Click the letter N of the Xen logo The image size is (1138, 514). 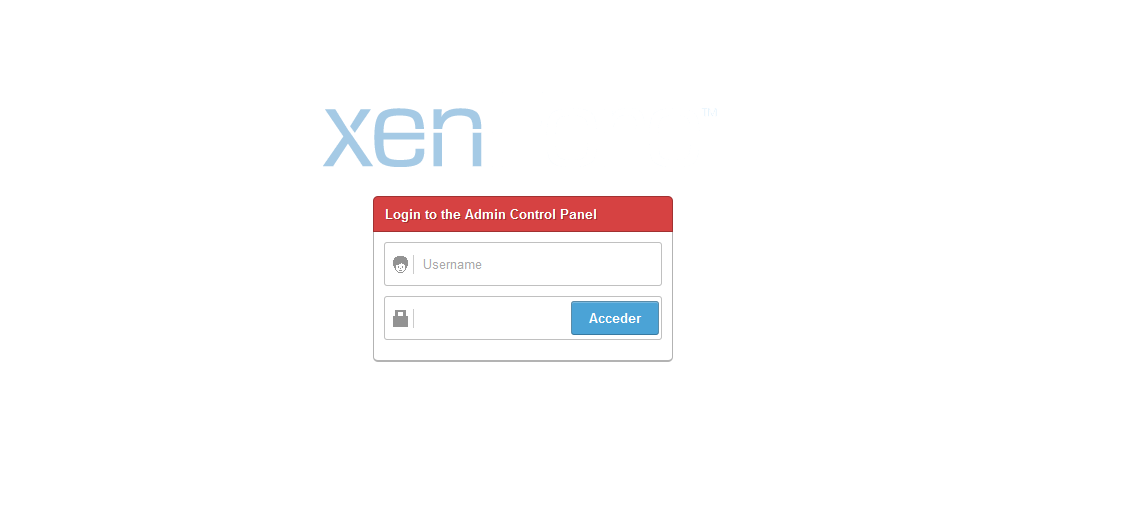(x=454, y=137)
